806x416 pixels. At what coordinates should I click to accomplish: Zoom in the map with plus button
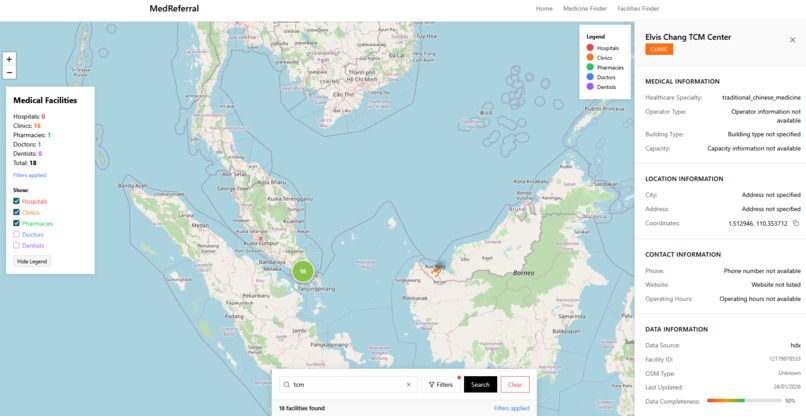tap(9, 59)
